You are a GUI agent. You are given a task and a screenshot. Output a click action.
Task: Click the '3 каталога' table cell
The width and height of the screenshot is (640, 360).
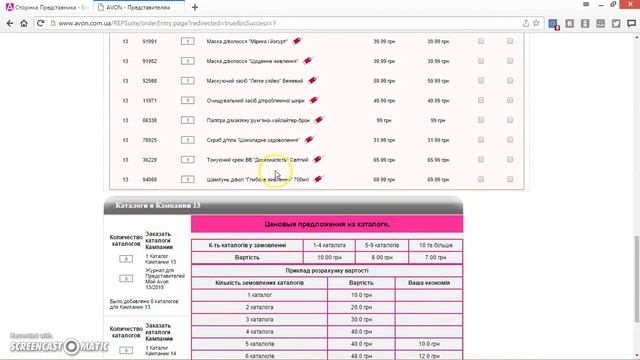pos(259,319)
